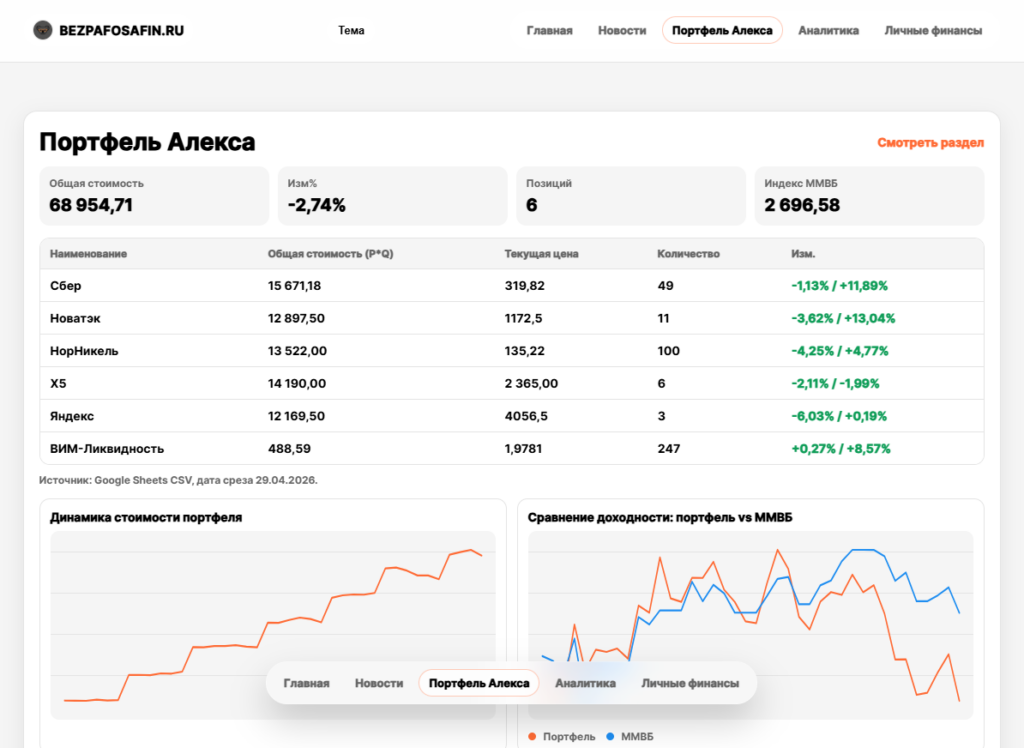
Task: Click Новости in floating bottom nav
Action: (379, 683)
